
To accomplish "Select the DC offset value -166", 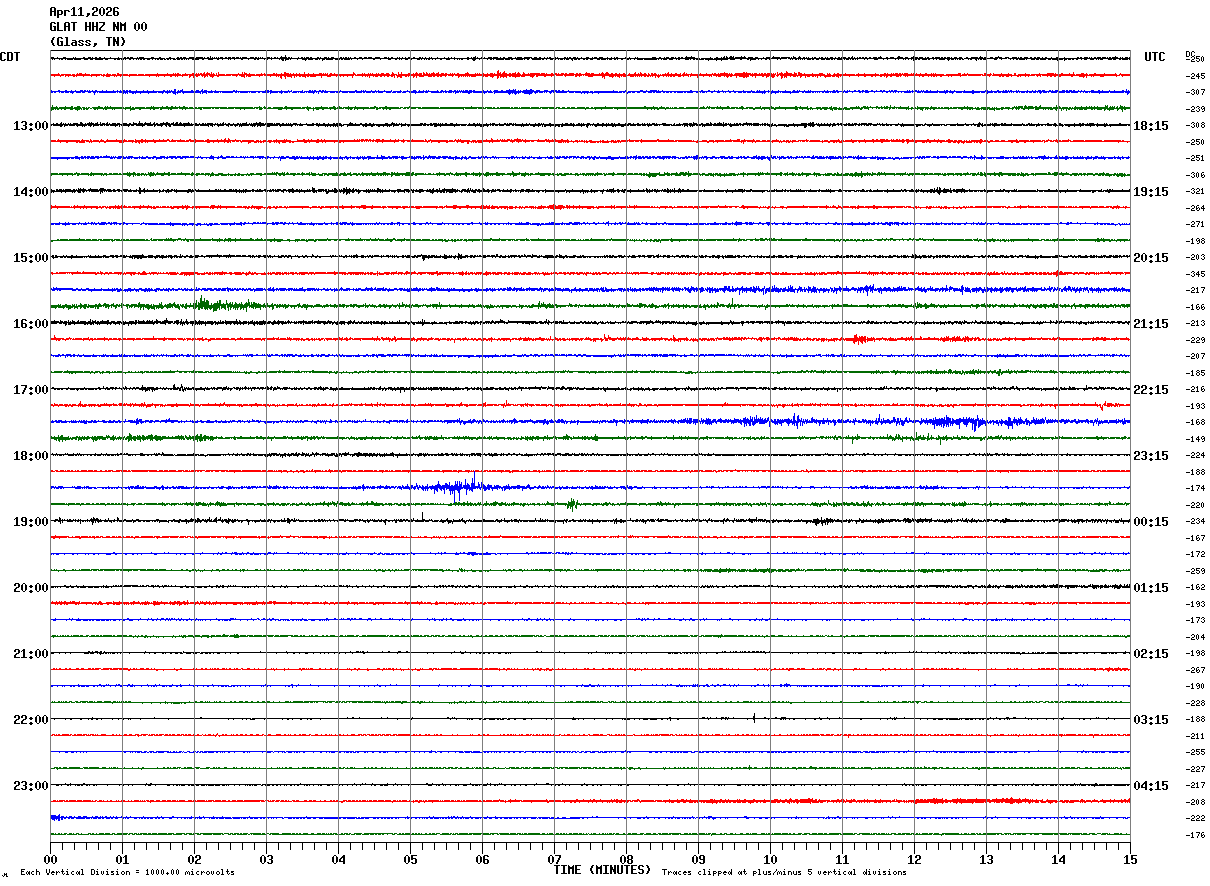I will (1195, 307).
